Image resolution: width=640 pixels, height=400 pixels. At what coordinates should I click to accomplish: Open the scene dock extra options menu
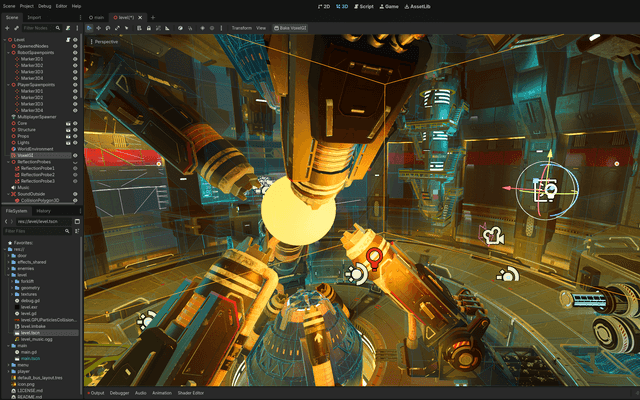pos(77,28)
